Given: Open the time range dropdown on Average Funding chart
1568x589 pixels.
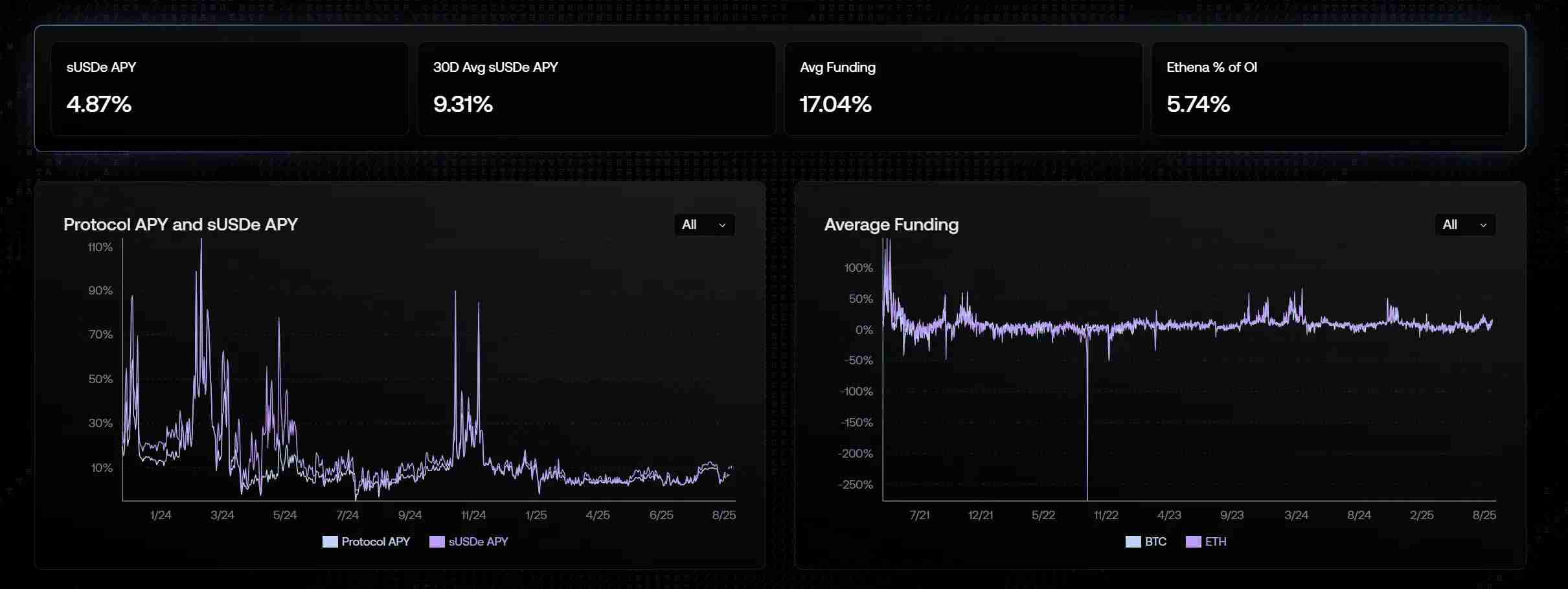Looking at the screenshot, I should tap(1464, 225).
